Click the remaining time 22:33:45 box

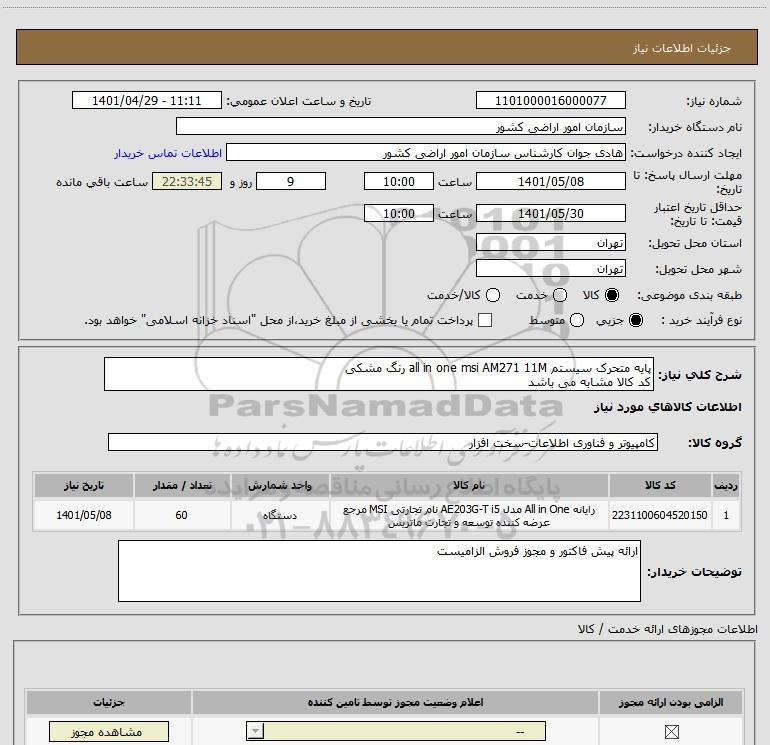pos(187,181)
